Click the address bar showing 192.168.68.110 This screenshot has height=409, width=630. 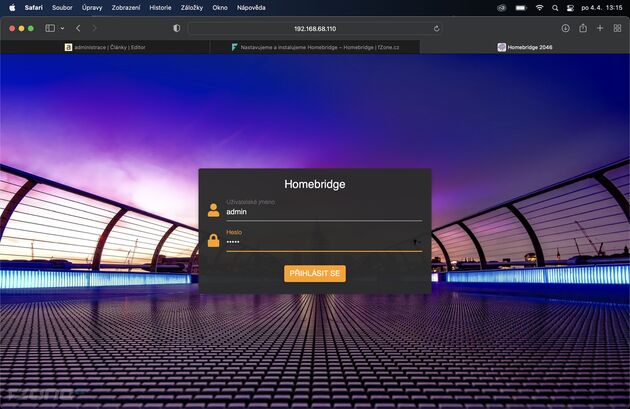[315, 28]
